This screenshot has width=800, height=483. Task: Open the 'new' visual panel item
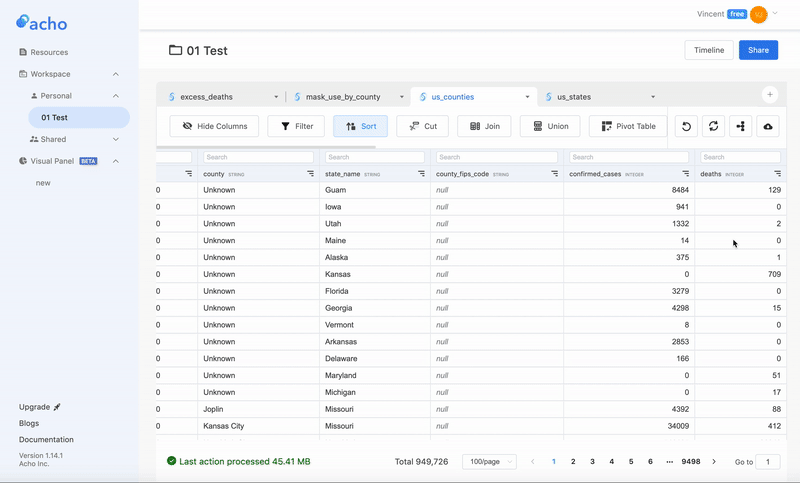(43, 183)
